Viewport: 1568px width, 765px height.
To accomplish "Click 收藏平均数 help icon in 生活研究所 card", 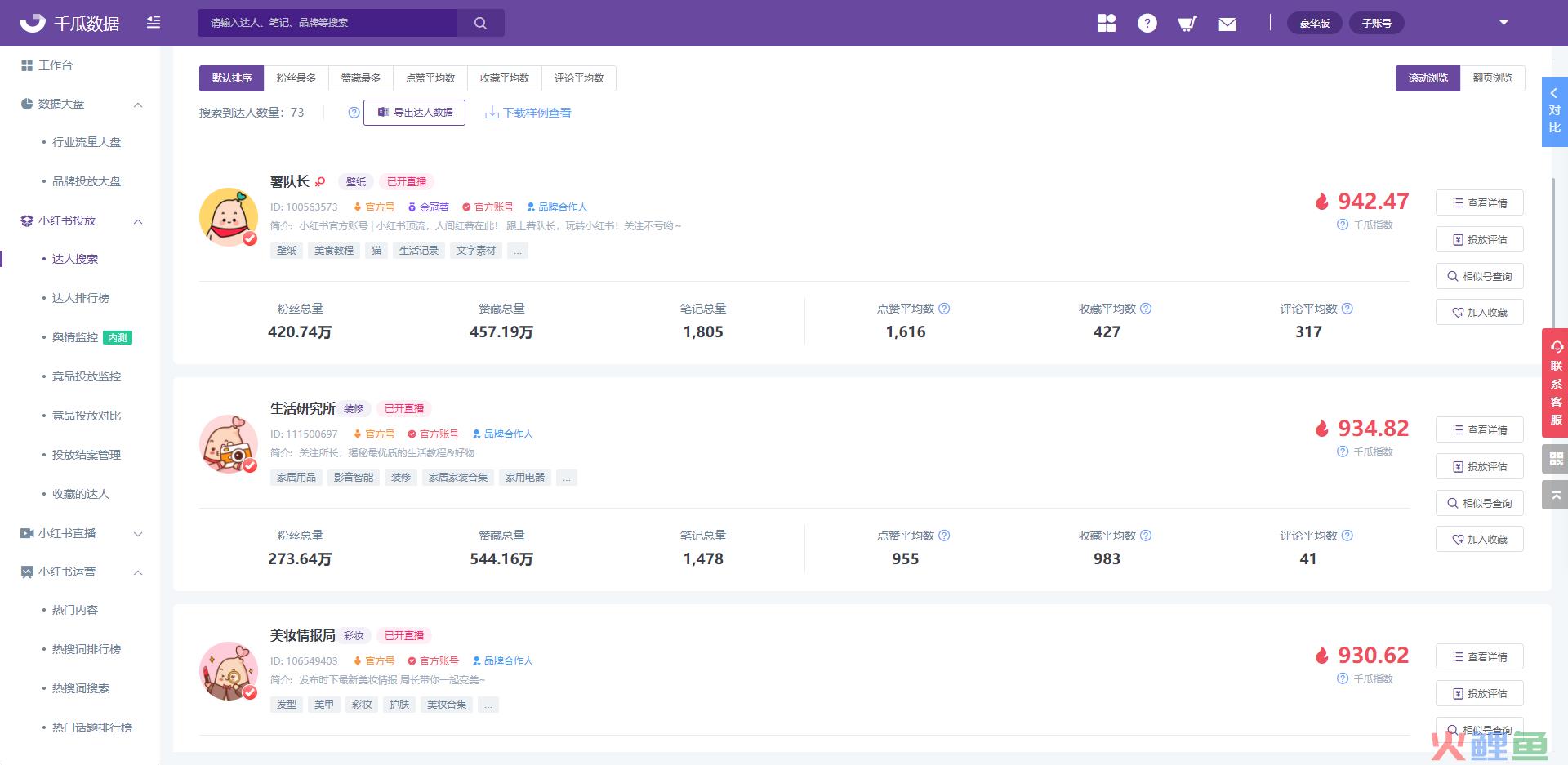I will [x=1146, y=536].
